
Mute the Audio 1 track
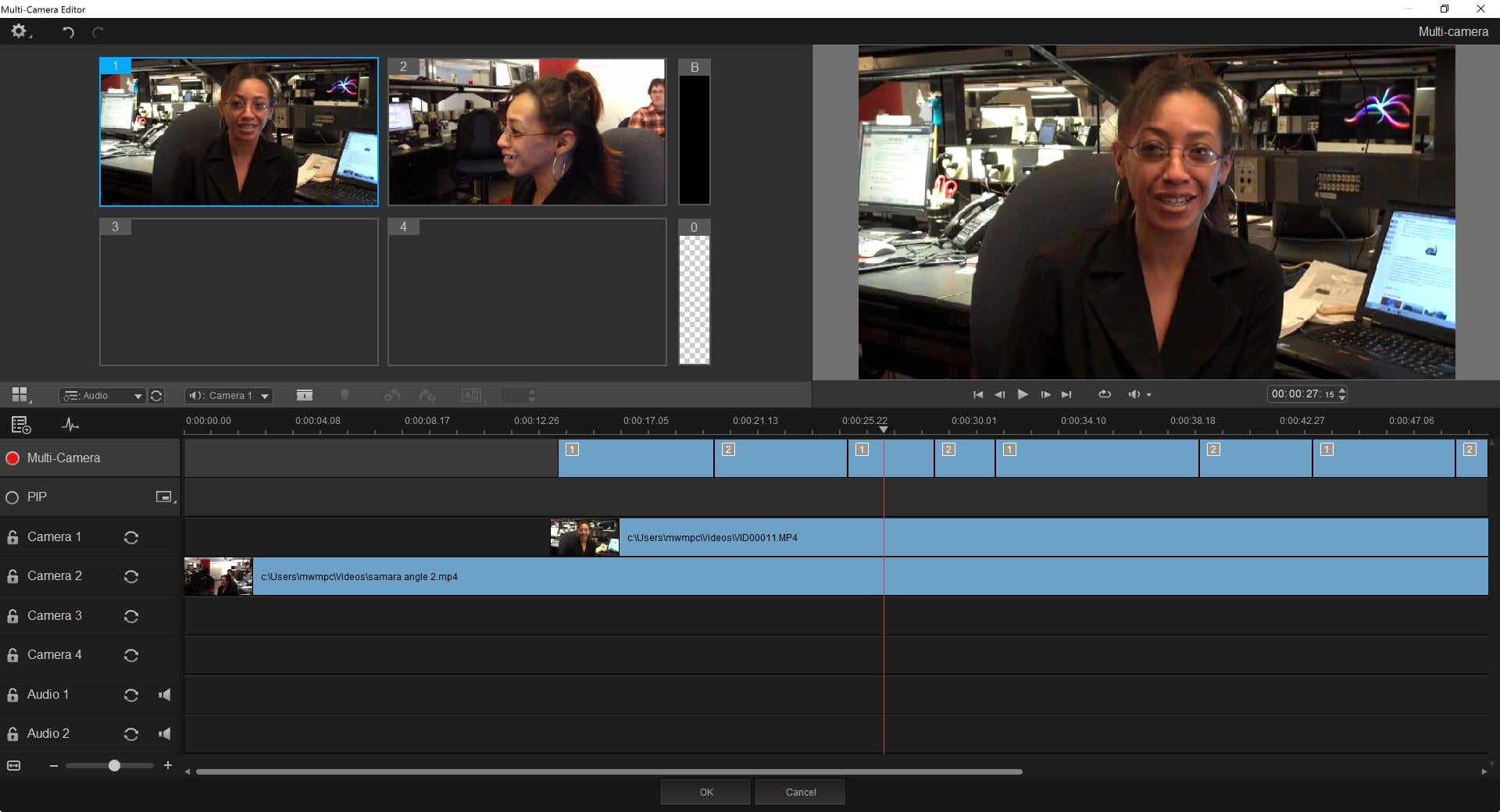tap(165, 695)
